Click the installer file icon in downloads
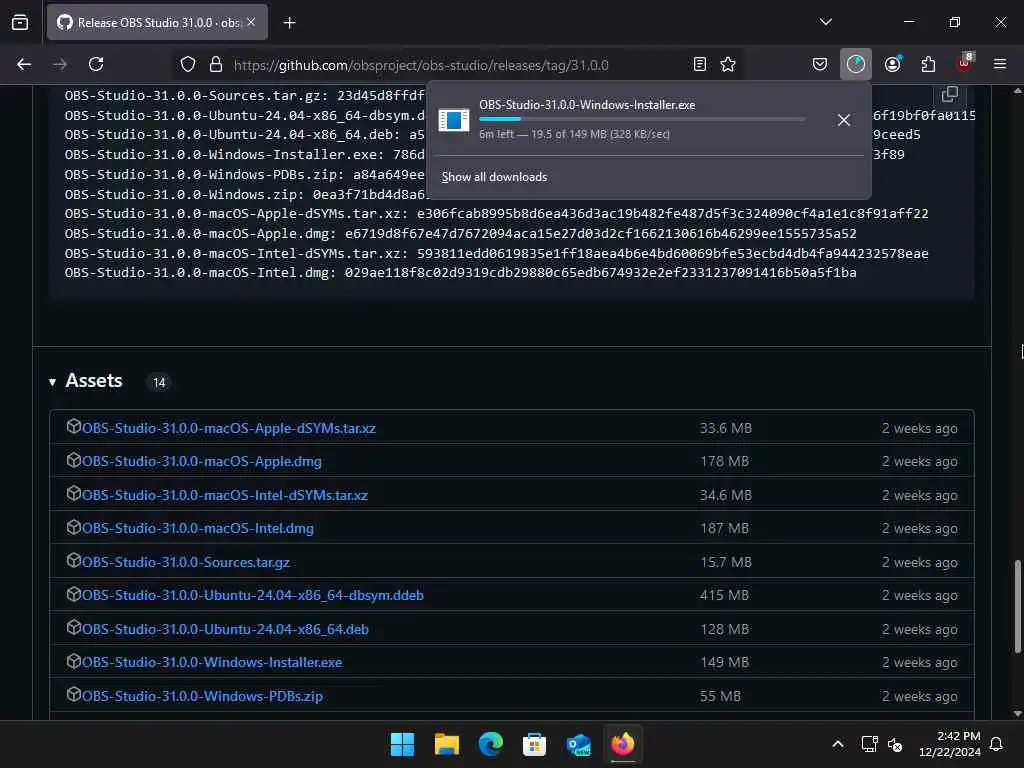Screen dimensions: 1024x768 [x=454, y=120]
